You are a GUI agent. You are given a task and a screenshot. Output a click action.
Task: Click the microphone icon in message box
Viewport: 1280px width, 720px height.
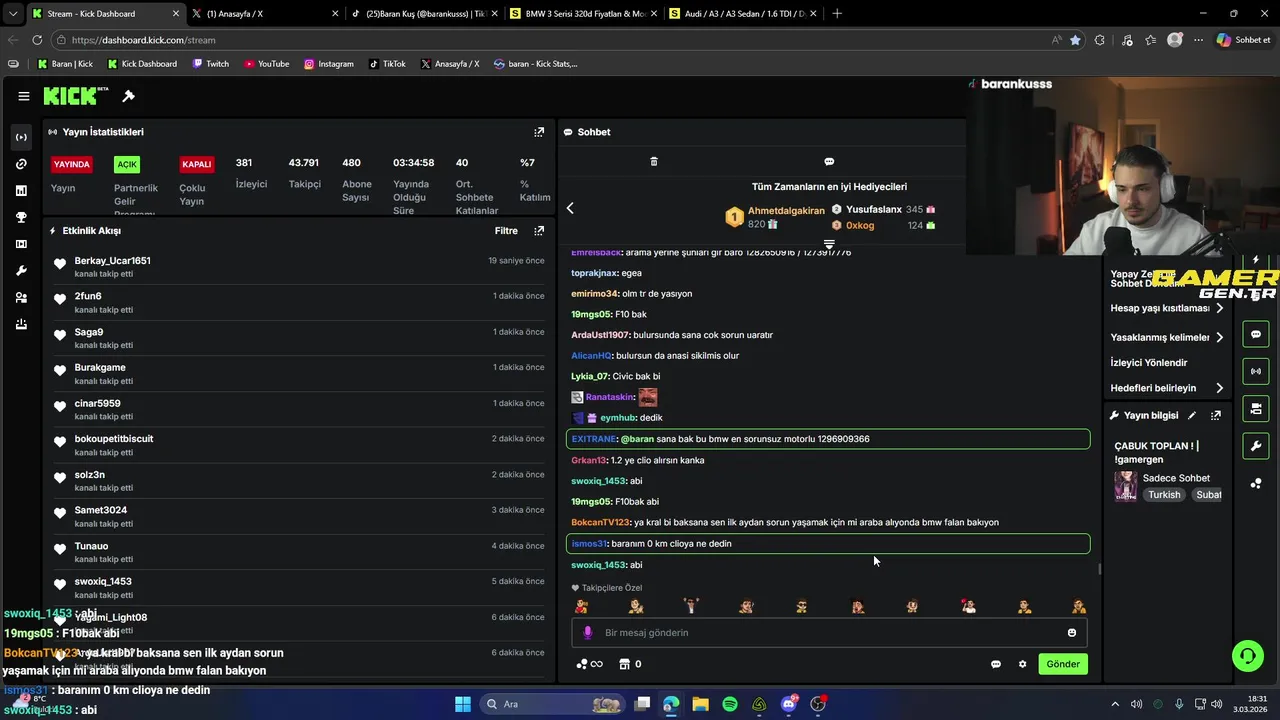click(x=588, y=633)
